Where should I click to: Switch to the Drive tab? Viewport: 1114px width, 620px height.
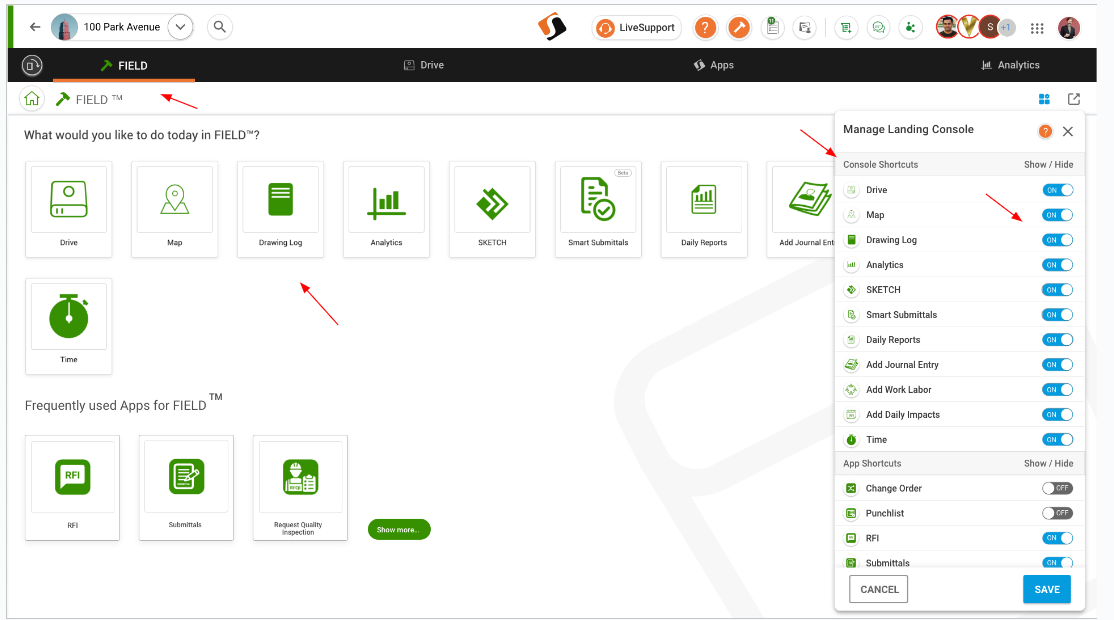pos(423,65)
